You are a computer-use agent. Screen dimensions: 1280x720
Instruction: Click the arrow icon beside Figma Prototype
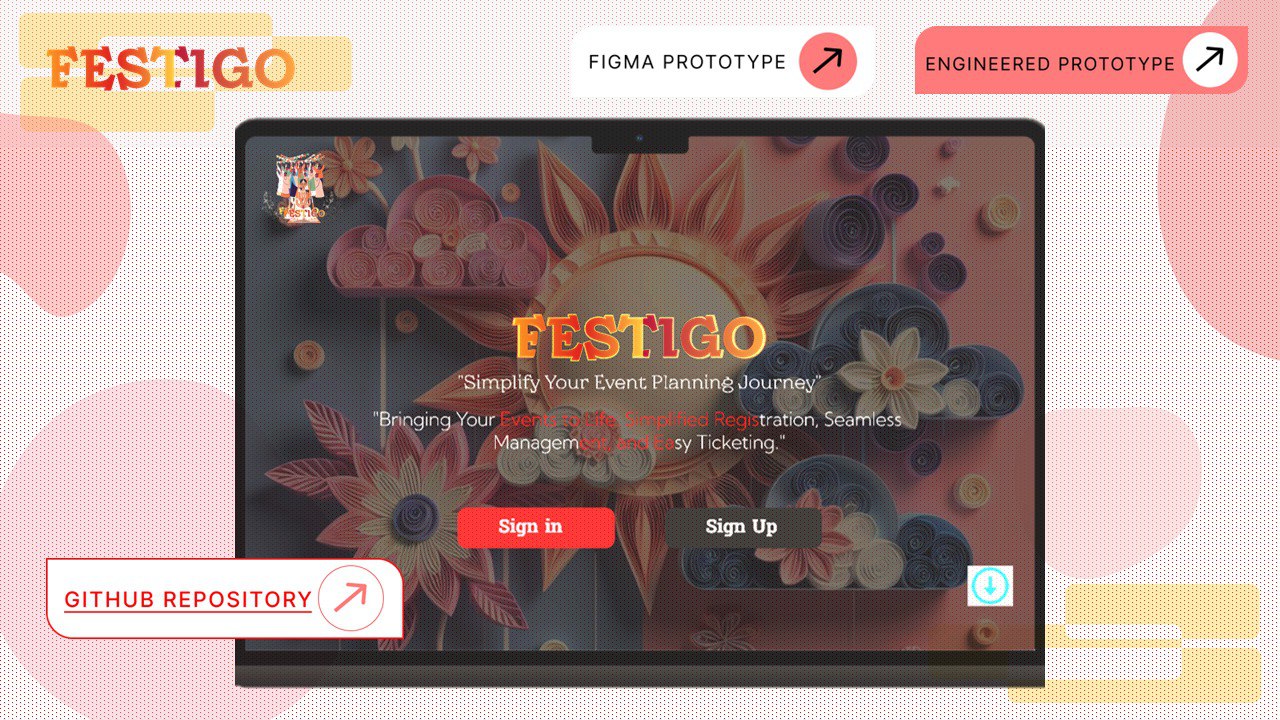coord(827,62)
